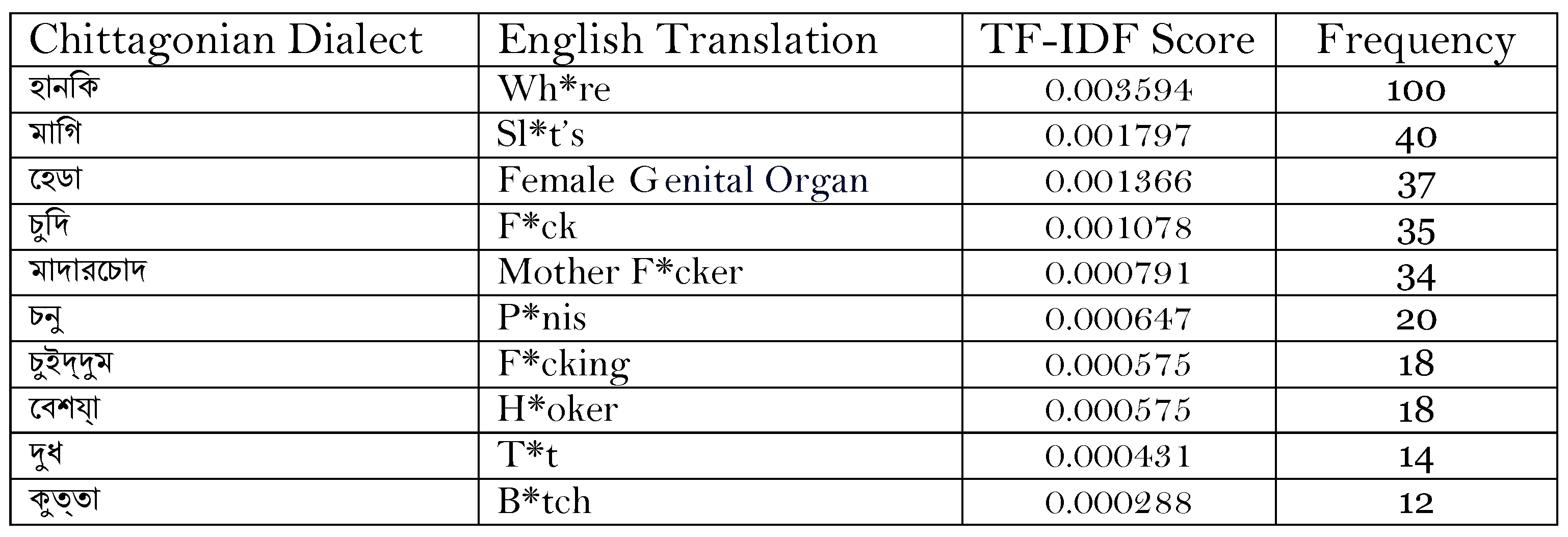Click the frequency cell showing 35
Viewport: 1568px width, 537px height.
pos(1416,230)
